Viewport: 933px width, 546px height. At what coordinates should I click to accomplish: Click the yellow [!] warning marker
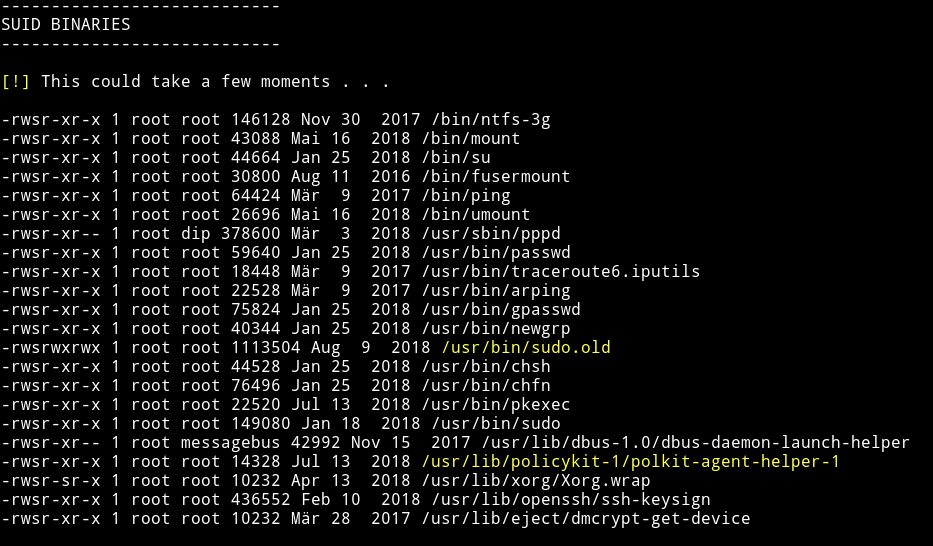point(15,81)
